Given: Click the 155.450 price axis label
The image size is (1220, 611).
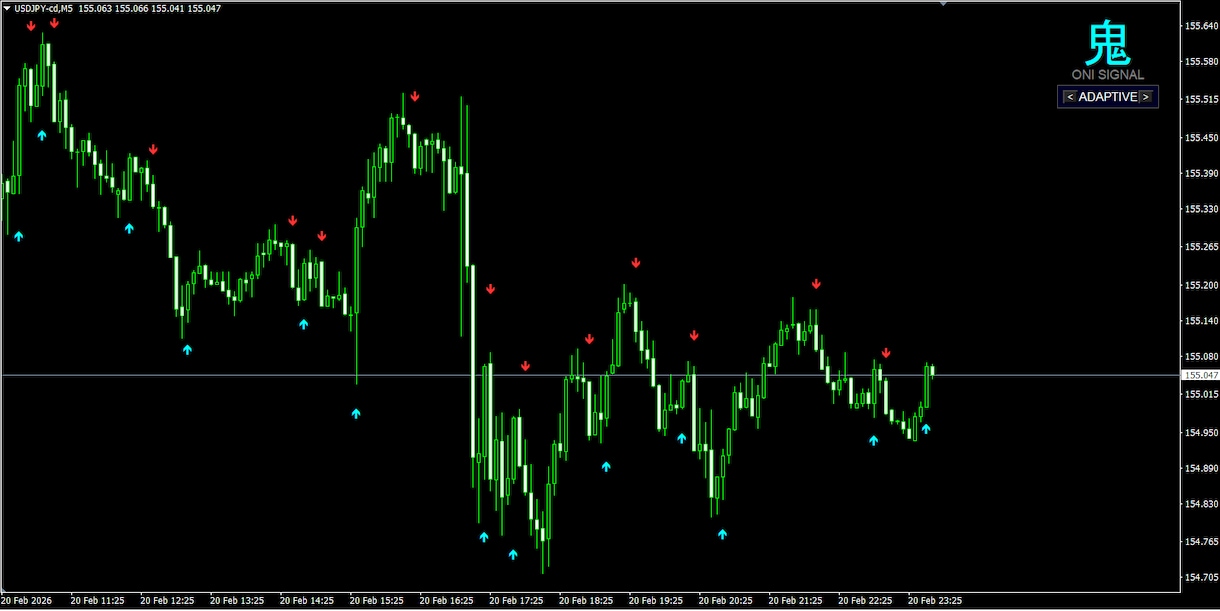Looking at the screenshot, I should tap(1200, 138).
